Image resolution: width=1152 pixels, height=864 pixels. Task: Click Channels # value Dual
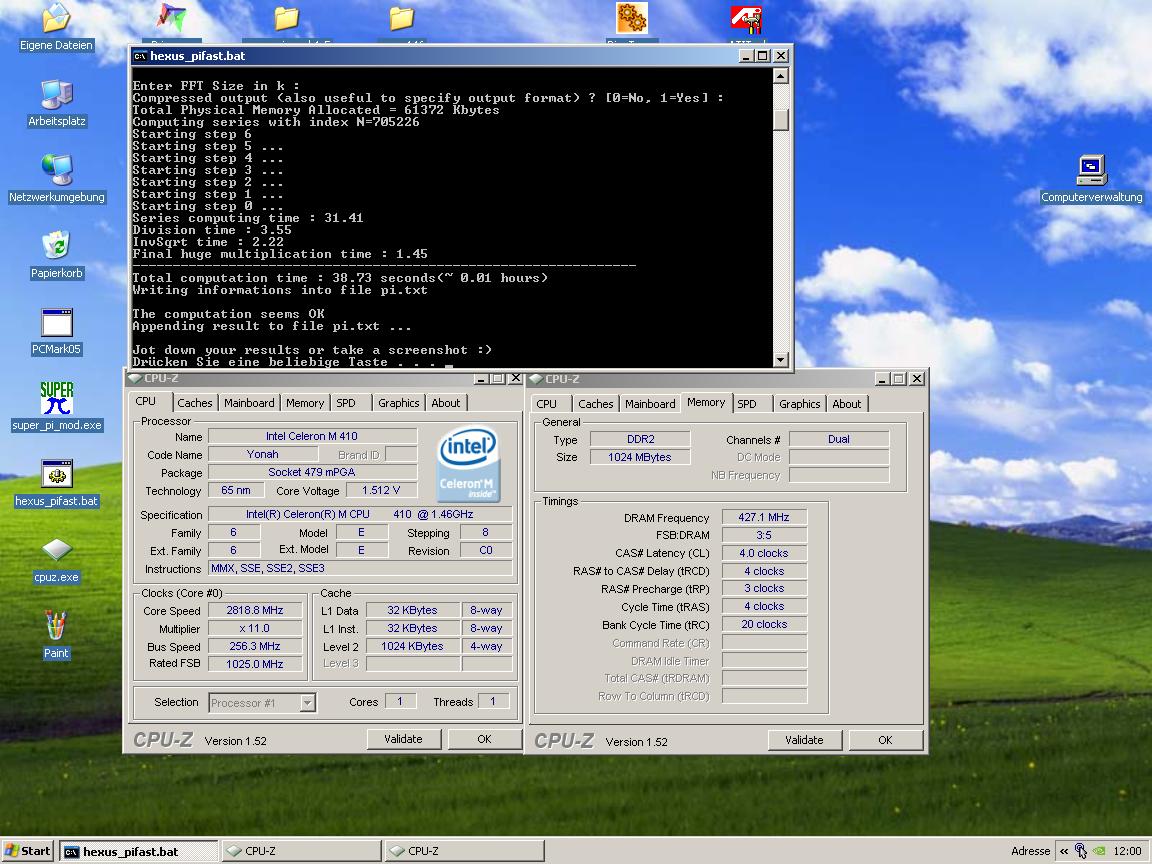click(839, 439)
